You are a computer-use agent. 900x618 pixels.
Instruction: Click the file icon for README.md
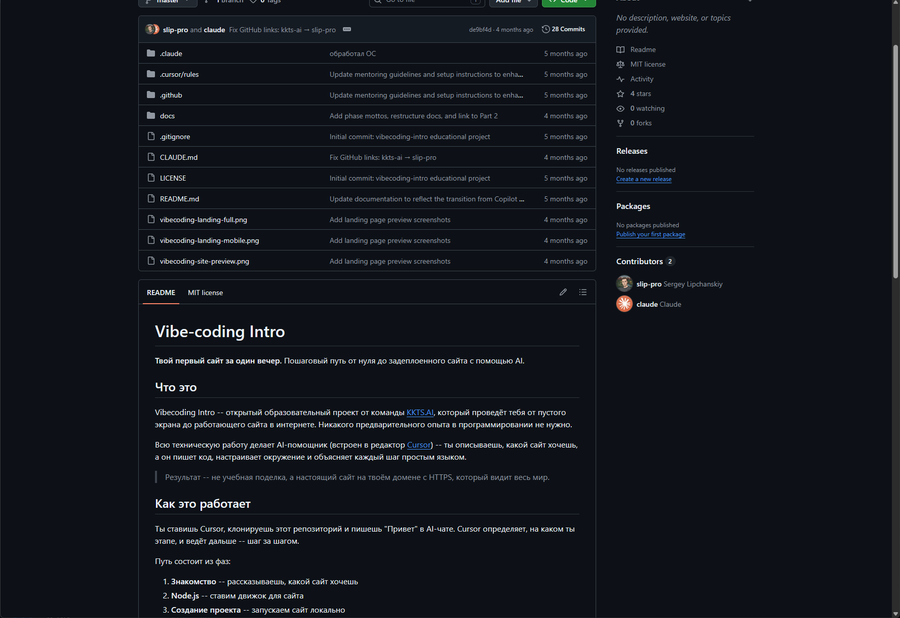(x=151, y=199)
